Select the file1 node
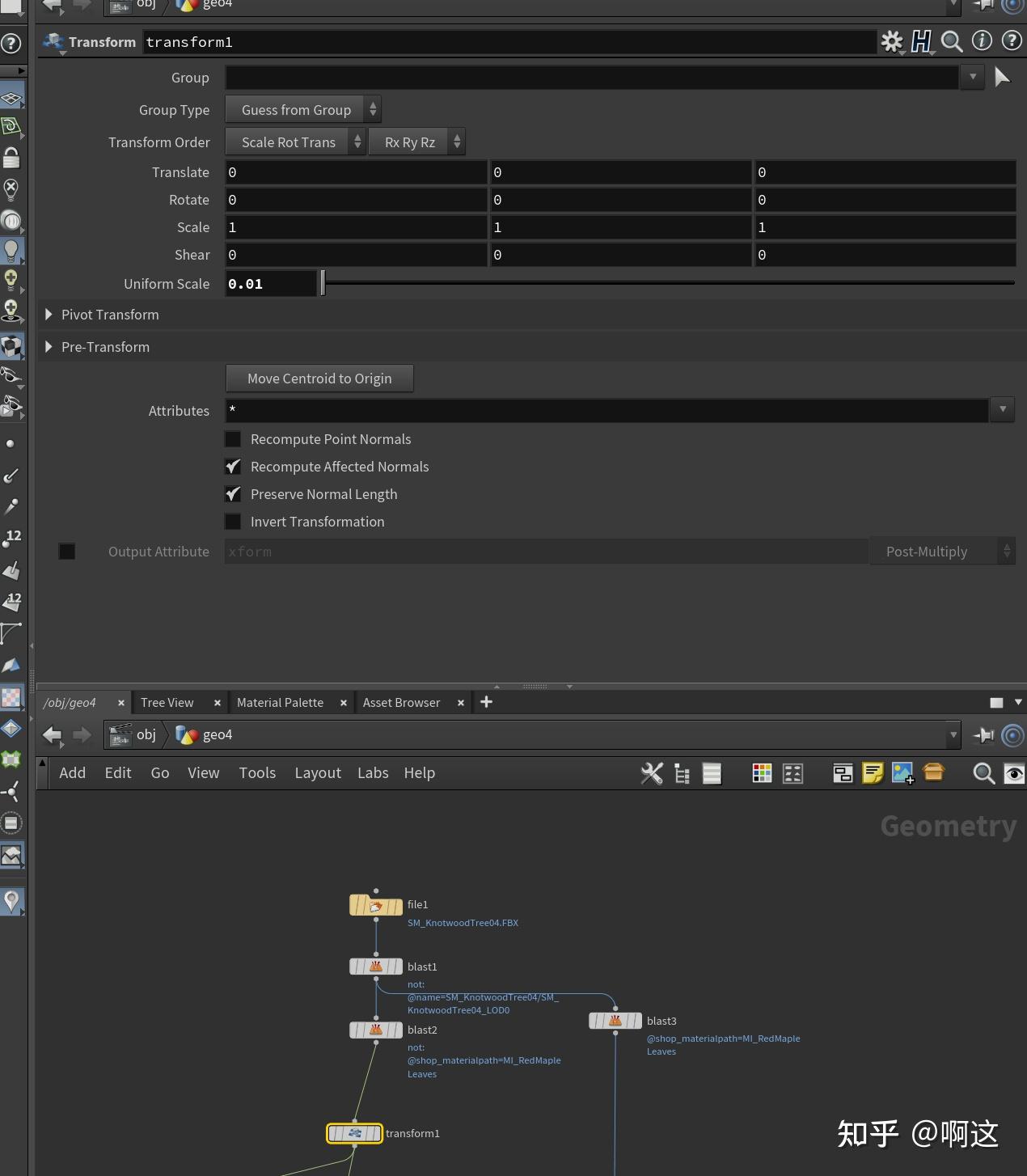The image size is (1027, 1176). point(376,906)
